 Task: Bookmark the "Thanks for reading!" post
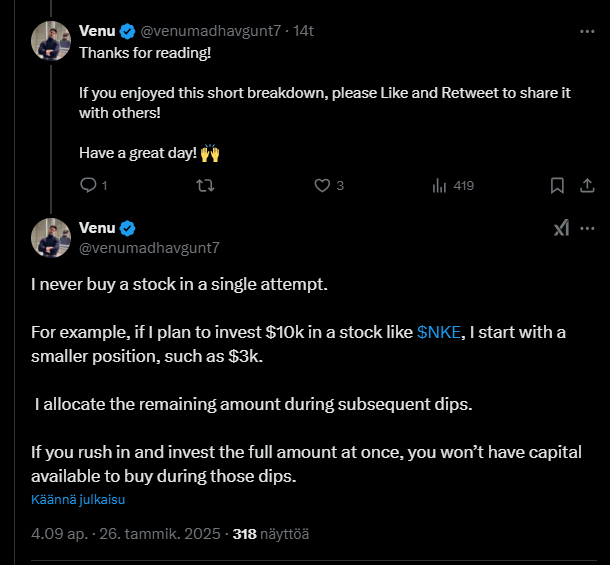(557, 185)
